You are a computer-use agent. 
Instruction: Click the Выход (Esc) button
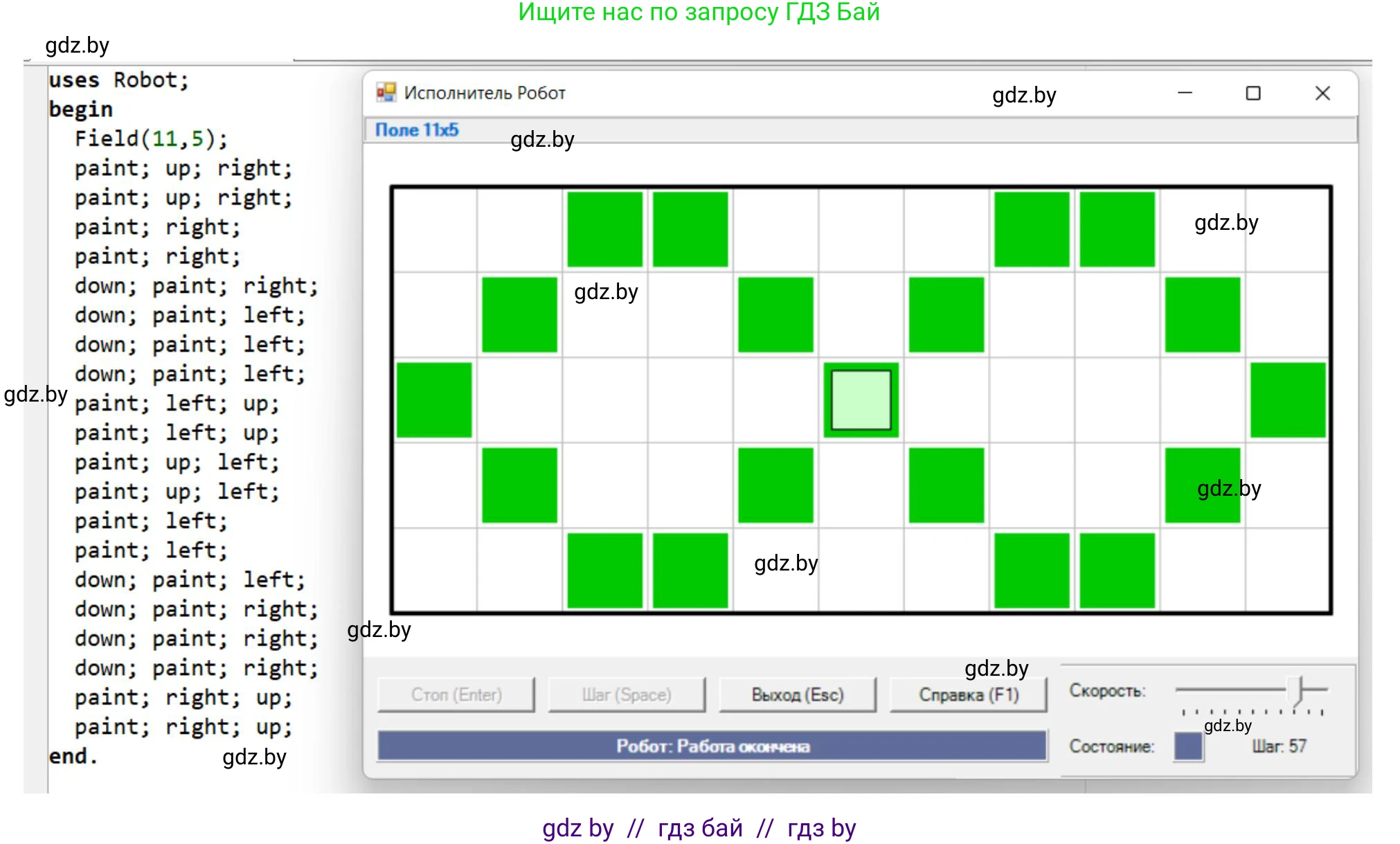[x=797, y=694]
